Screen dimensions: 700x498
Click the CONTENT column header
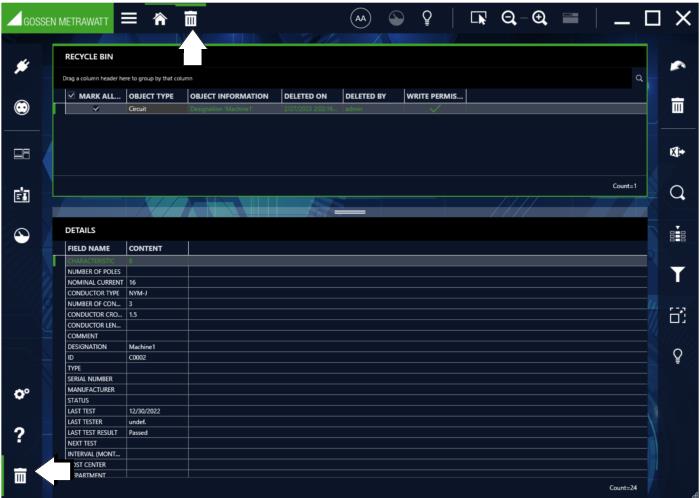[x=158, y=248]
